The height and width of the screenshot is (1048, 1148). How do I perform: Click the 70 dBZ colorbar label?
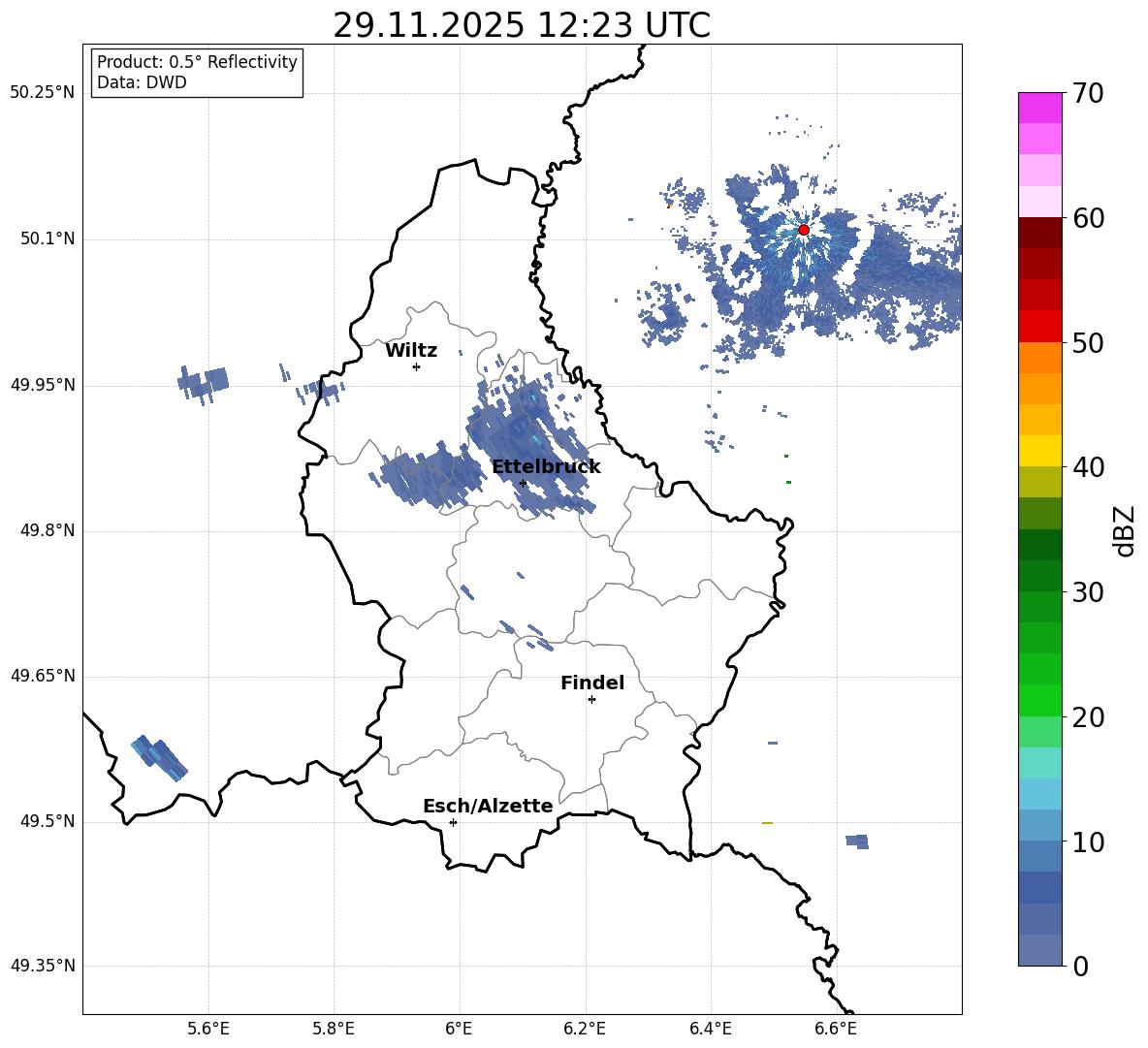1088,93
